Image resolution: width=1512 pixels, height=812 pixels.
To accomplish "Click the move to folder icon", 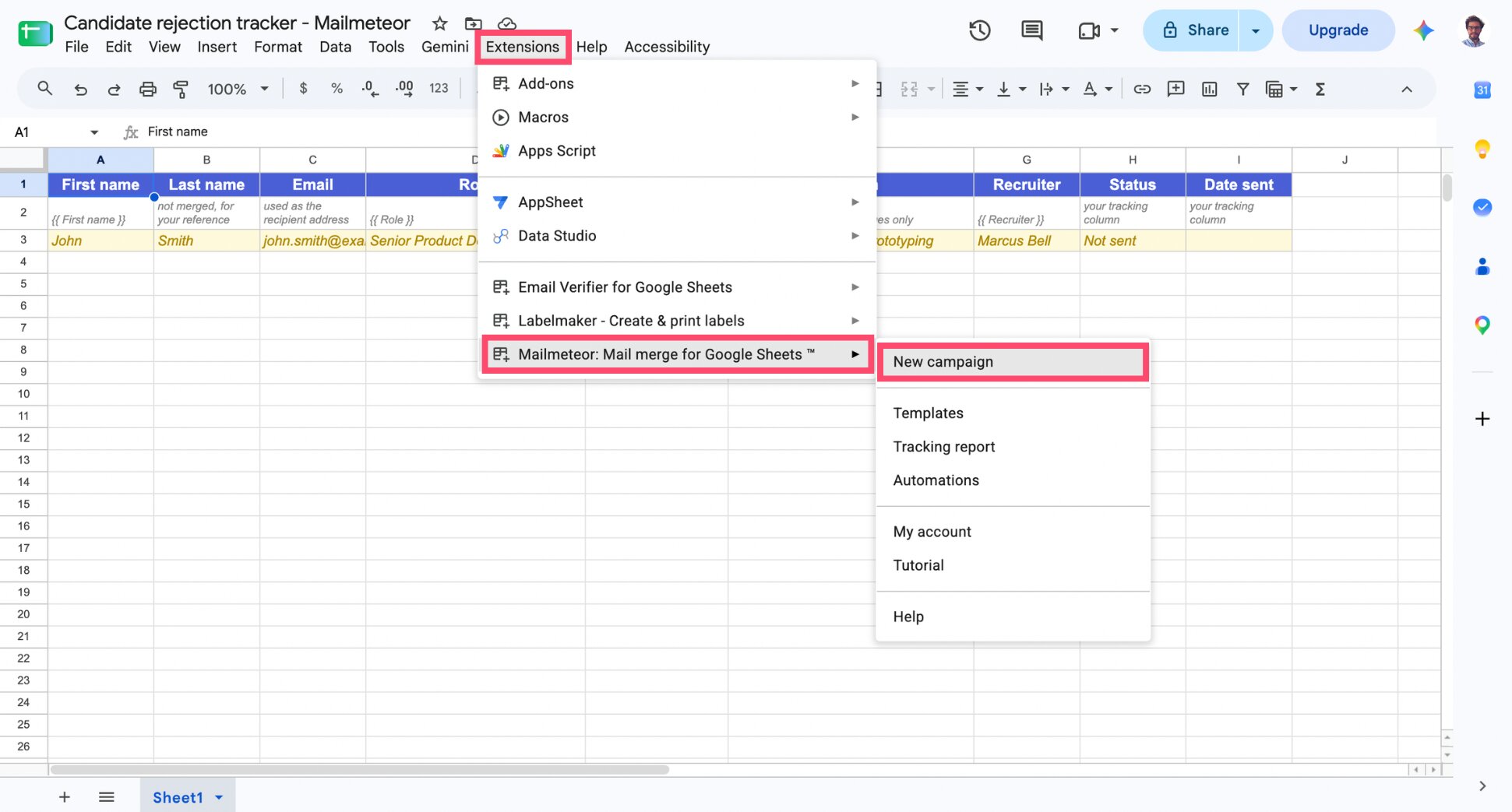I will click(x=473, y=23).
